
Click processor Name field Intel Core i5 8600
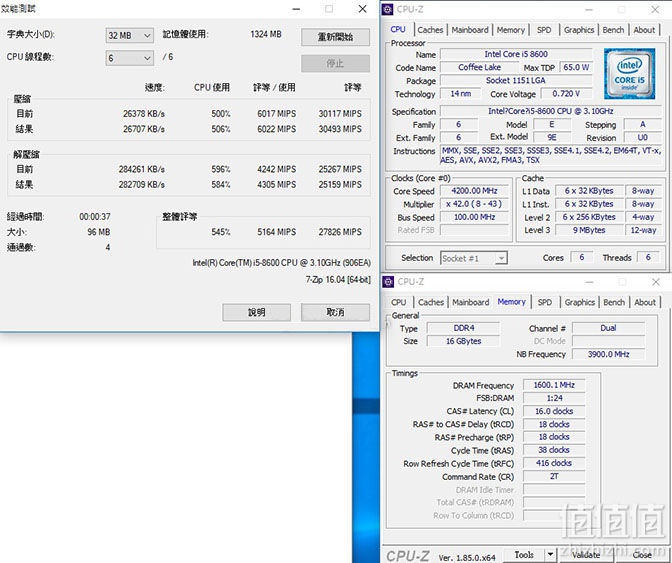(516, 54)
